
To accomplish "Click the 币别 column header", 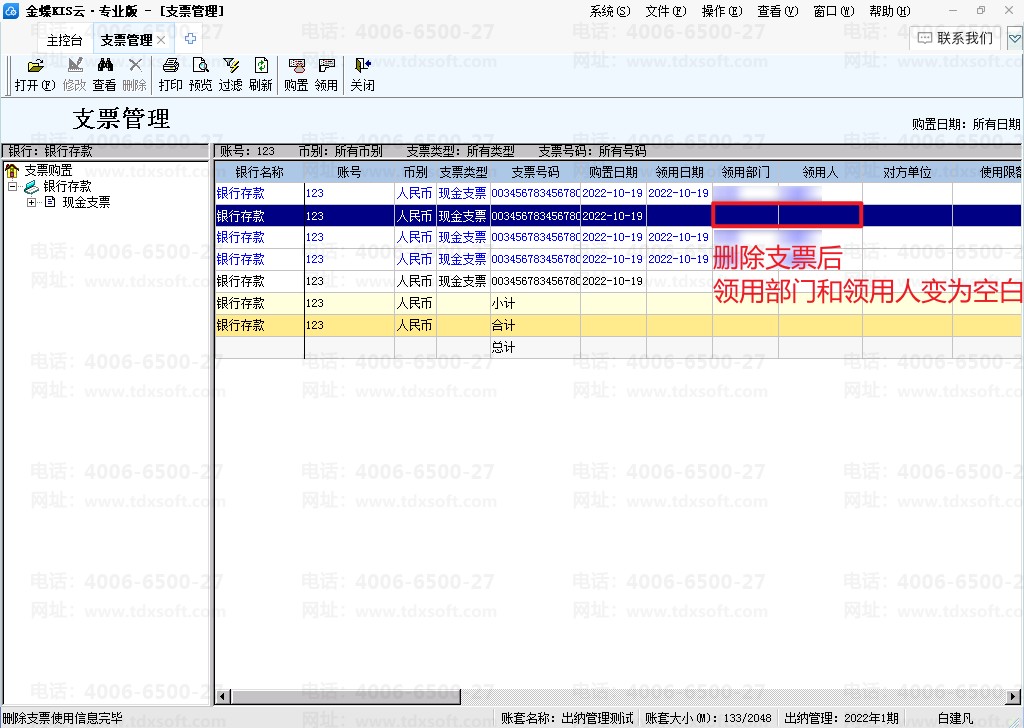I will [415, 172].
